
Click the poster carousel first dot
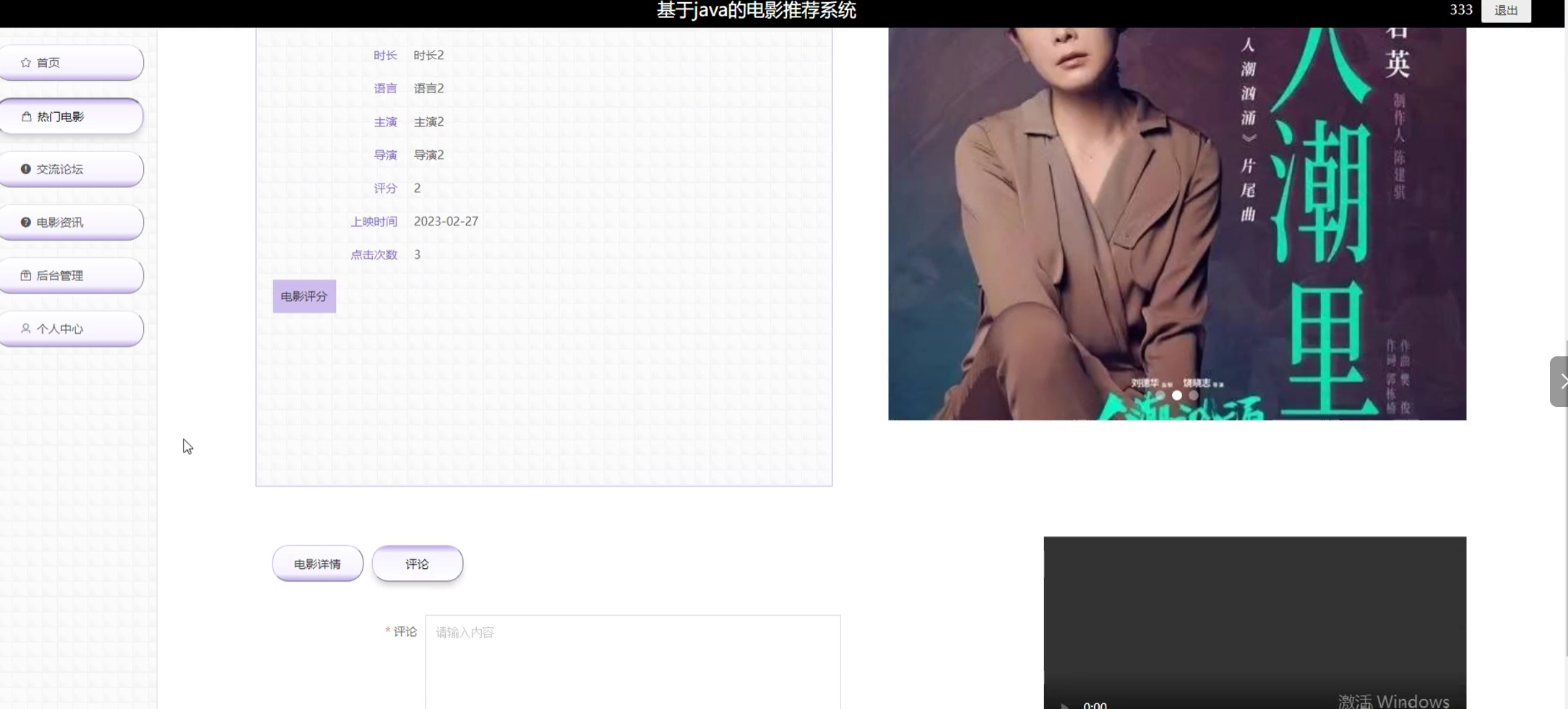point(1160,395)
